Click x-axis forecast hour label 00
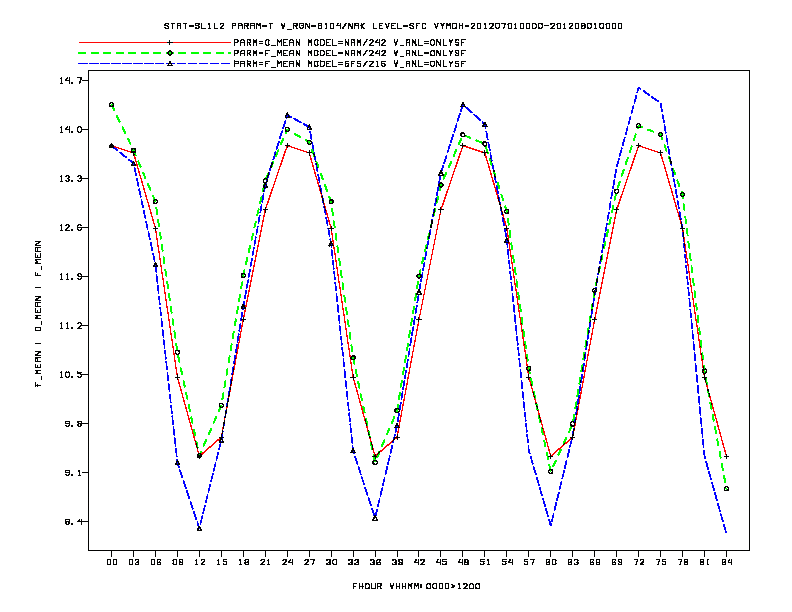The height and width of the screenshot is (612, 792). (x=112, y=562)
